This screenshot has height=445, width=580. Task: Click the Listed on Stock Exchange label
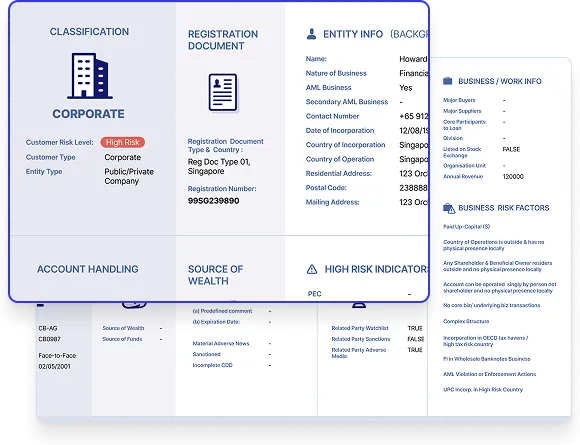pos(462,152)
